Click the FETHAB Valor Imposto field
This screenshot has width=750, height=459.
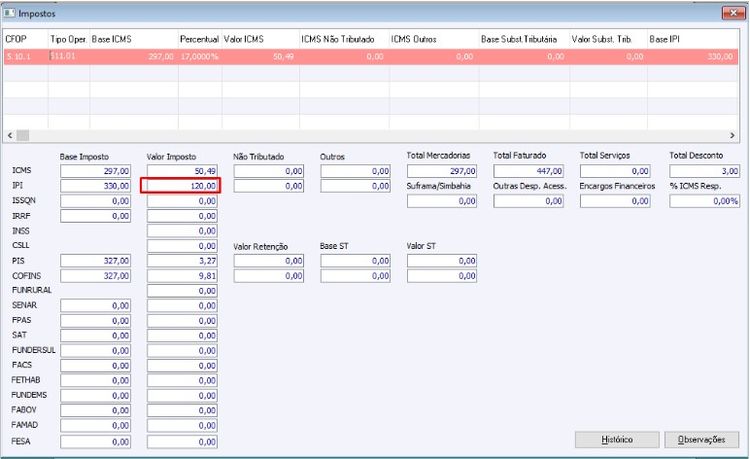point(182,381)
